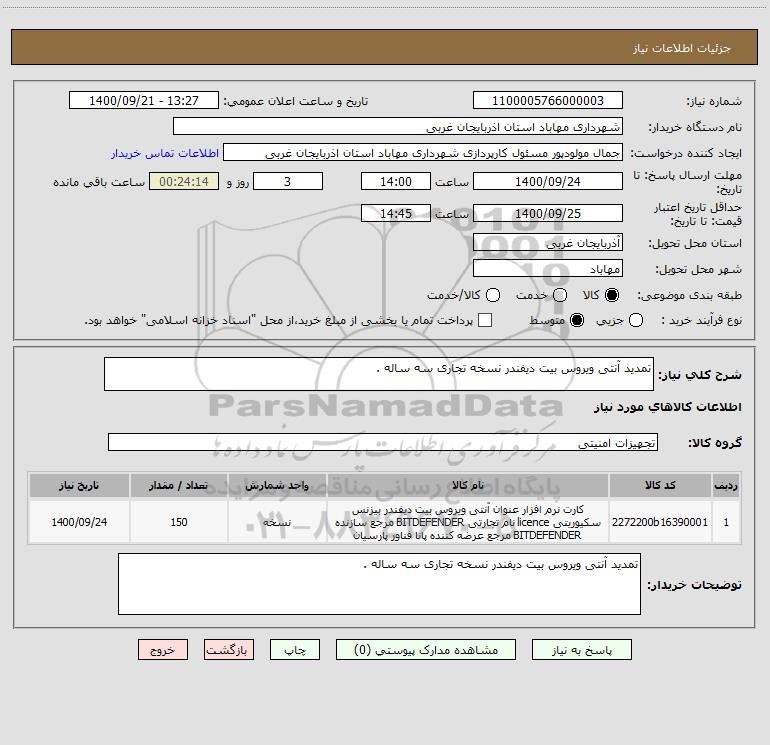Viewport: 770px width, 745px height.
Task: Click the تعداد / مقدار column header
Action: (179, 485)
